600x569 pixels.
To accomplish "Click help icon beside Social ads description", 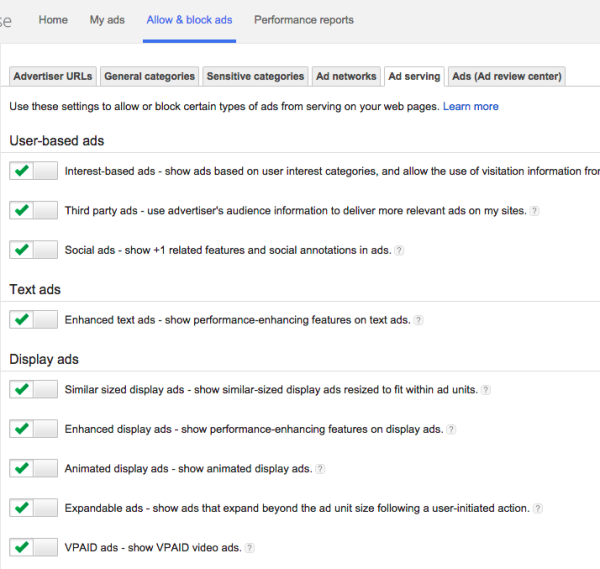I will 400,251.
